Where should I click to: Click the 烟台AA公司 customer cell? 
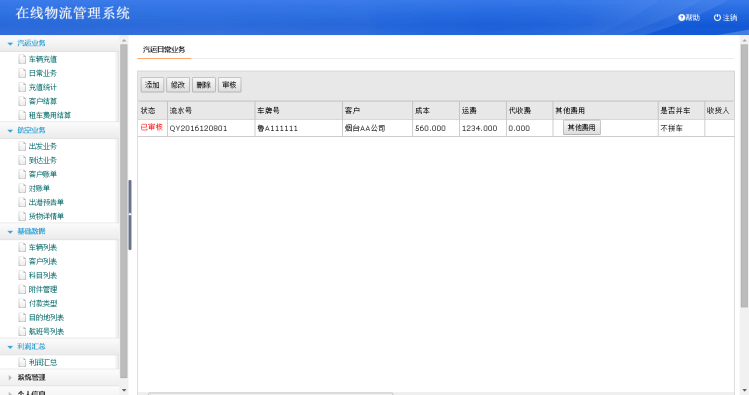377,128
